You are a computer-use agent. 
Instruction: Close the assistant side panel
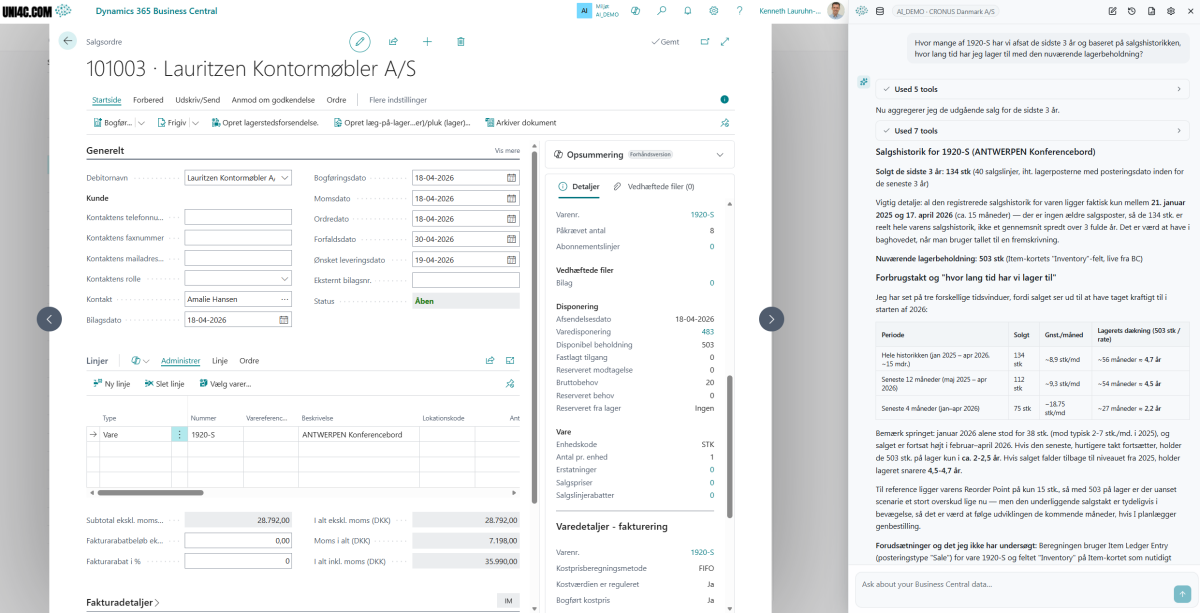1189,11
